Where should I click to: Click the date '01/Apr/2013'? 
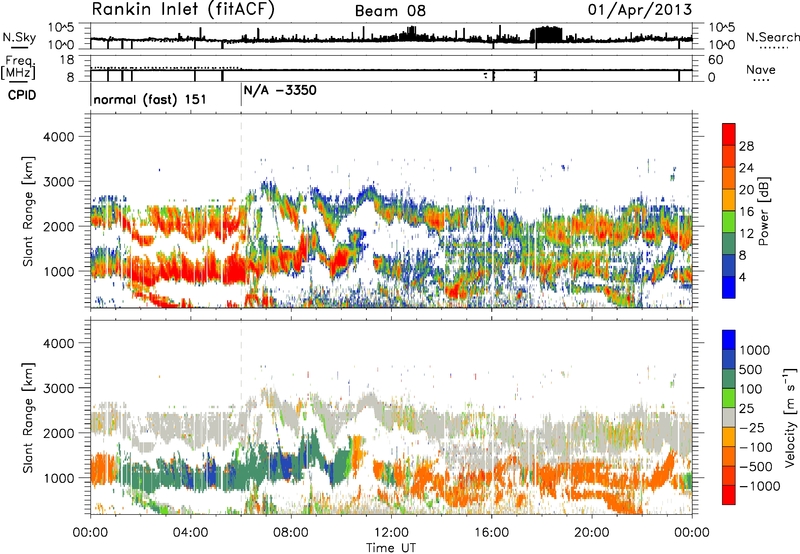(x=640, y=10)
